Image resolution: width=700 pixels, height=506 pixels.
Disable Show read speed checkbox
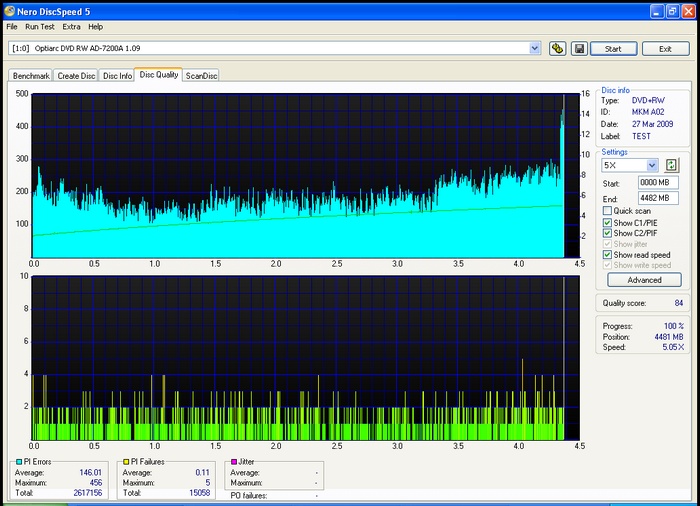pyautogui.click(x=607, y=255)
